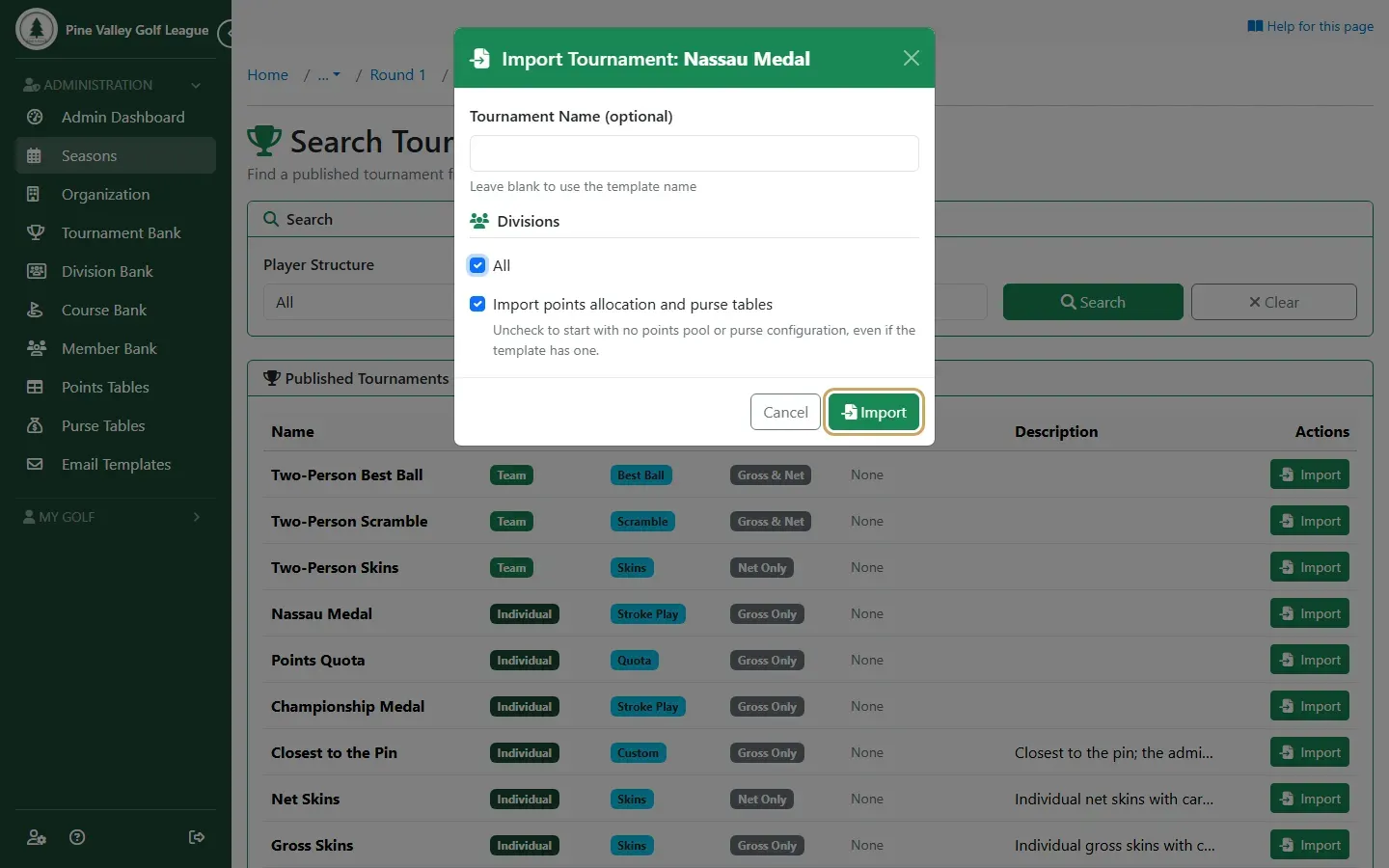Click the Gross Skins tournament name

pos(312,845)
